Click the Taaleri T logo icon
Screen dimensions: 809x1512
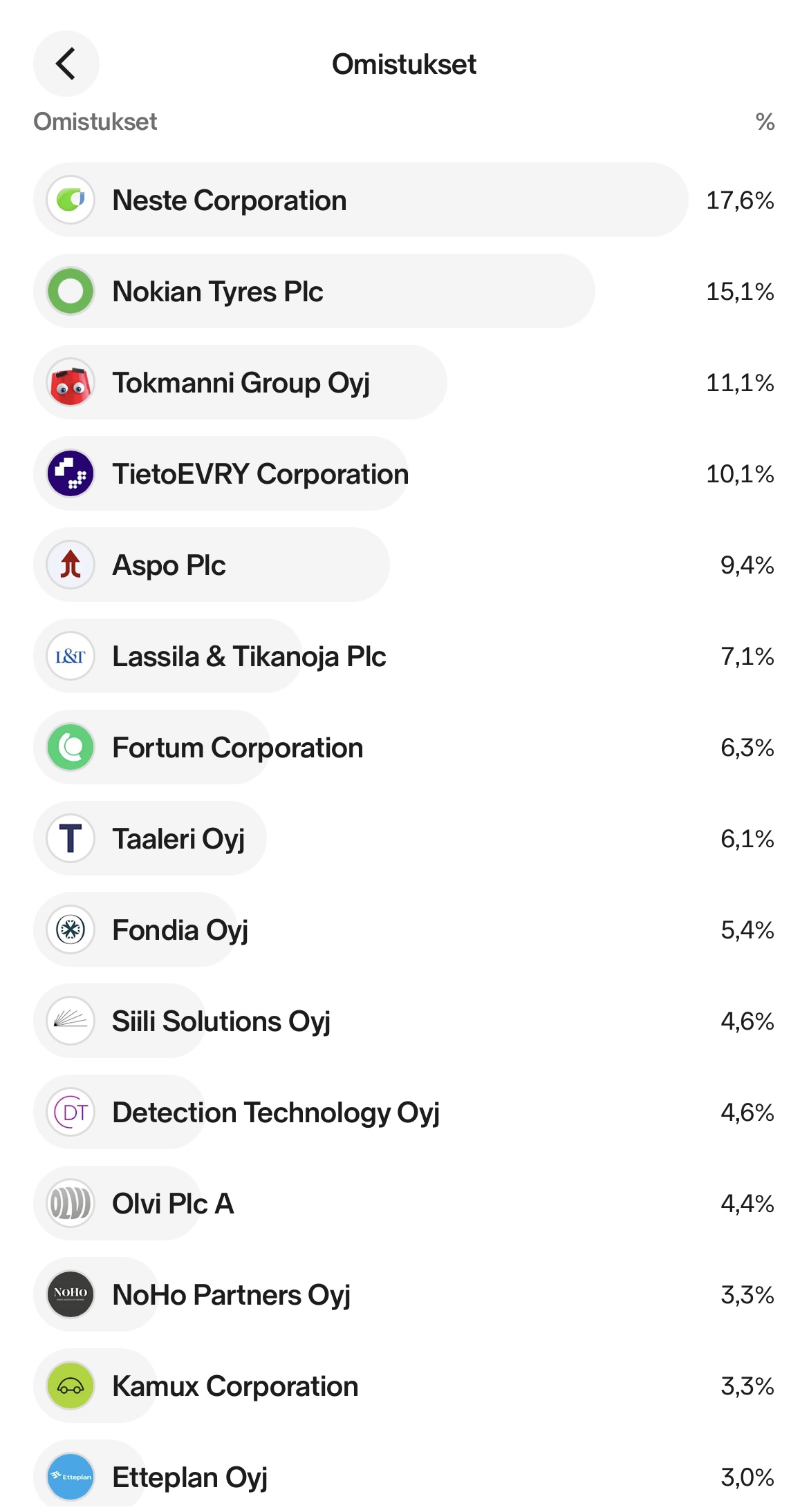coord(71,839)
